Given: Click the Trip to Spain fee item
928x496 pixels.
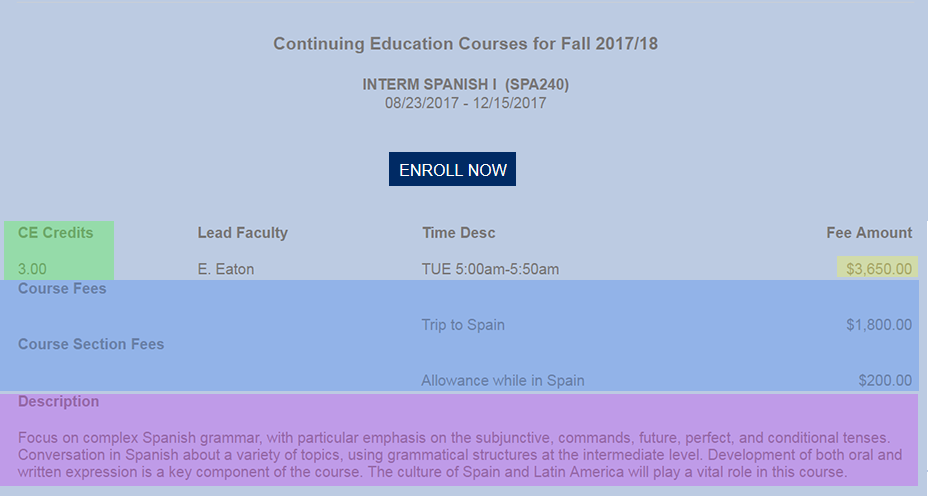Looking at the screenshot, I should click(x=463, y=325).
